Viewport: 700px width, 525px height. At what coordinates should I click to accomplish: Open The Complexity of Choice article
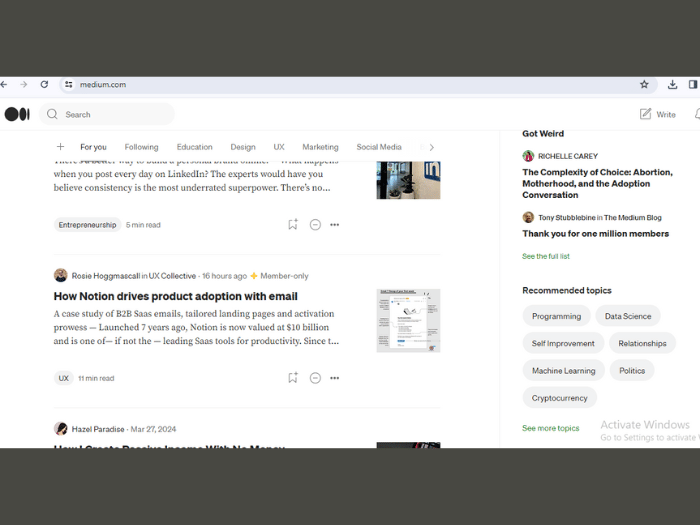click(x=597, y=183)
